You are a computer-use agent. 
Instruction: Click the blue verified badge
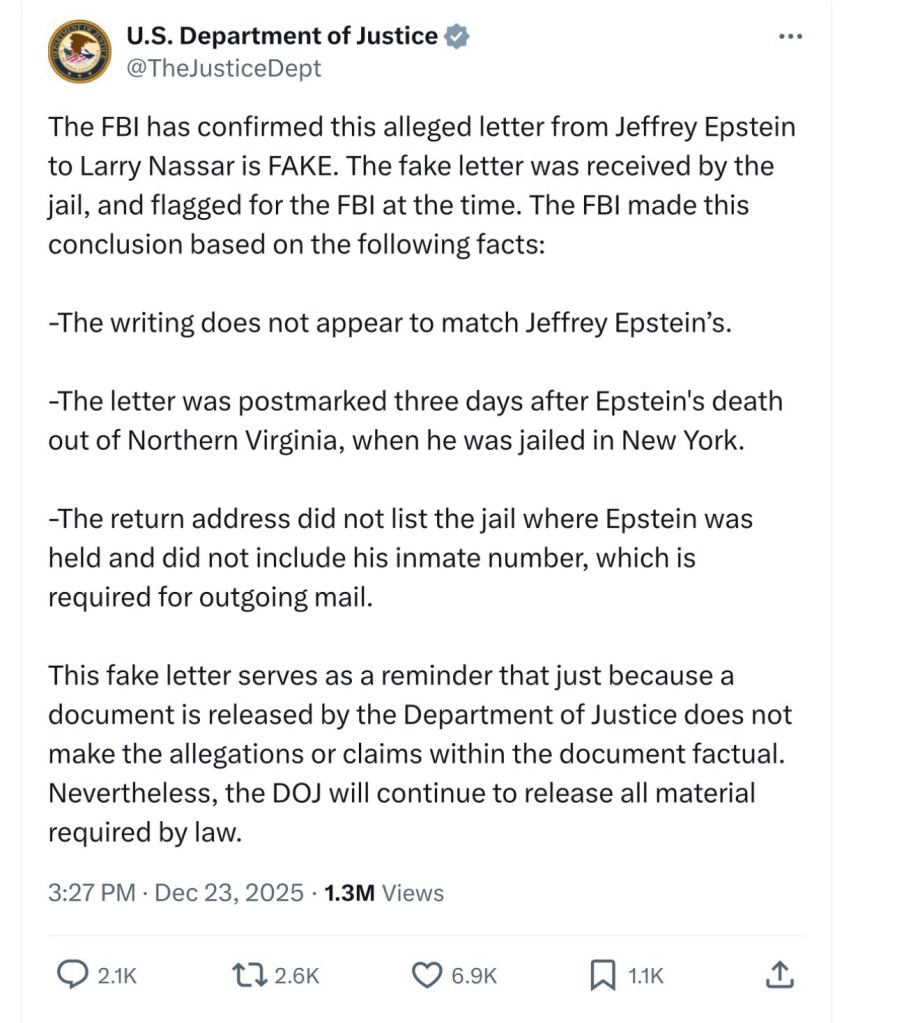tap(457, 37)
